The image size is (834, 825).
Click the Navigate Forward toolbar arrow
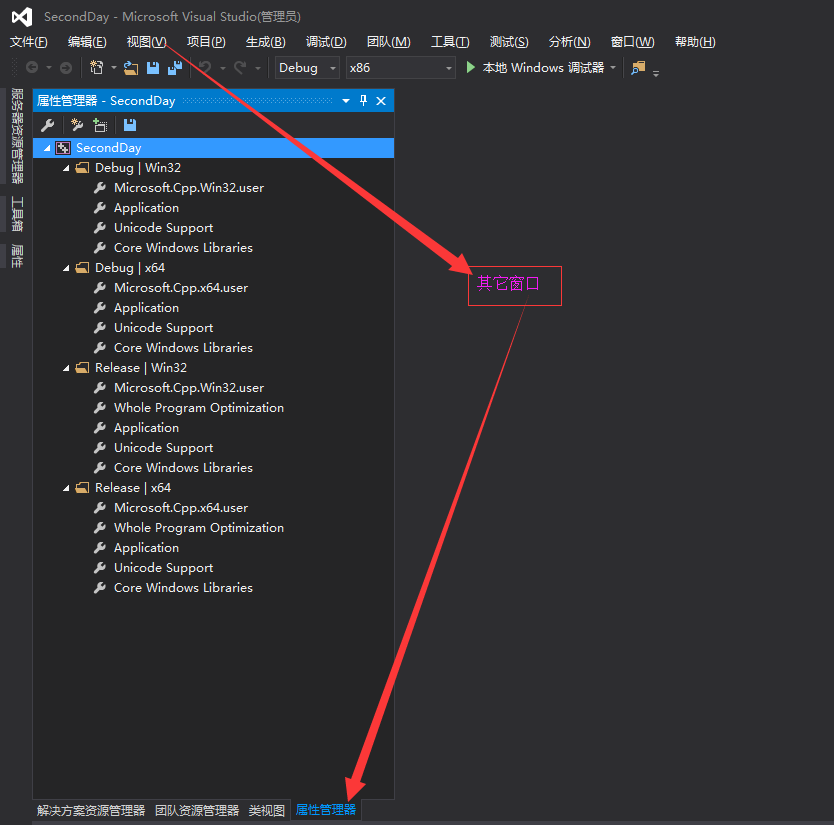pyautogui.click(x=66, y=68)
